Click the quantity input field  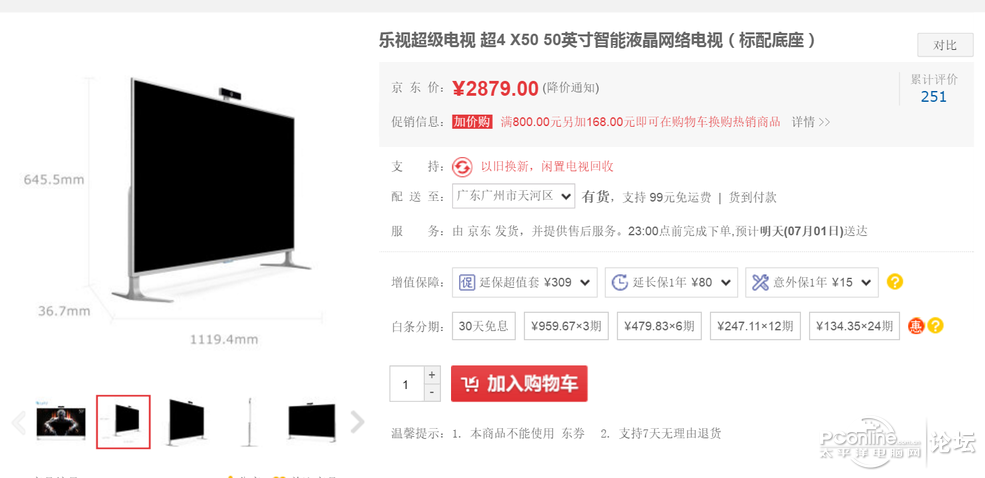[406, 384]
